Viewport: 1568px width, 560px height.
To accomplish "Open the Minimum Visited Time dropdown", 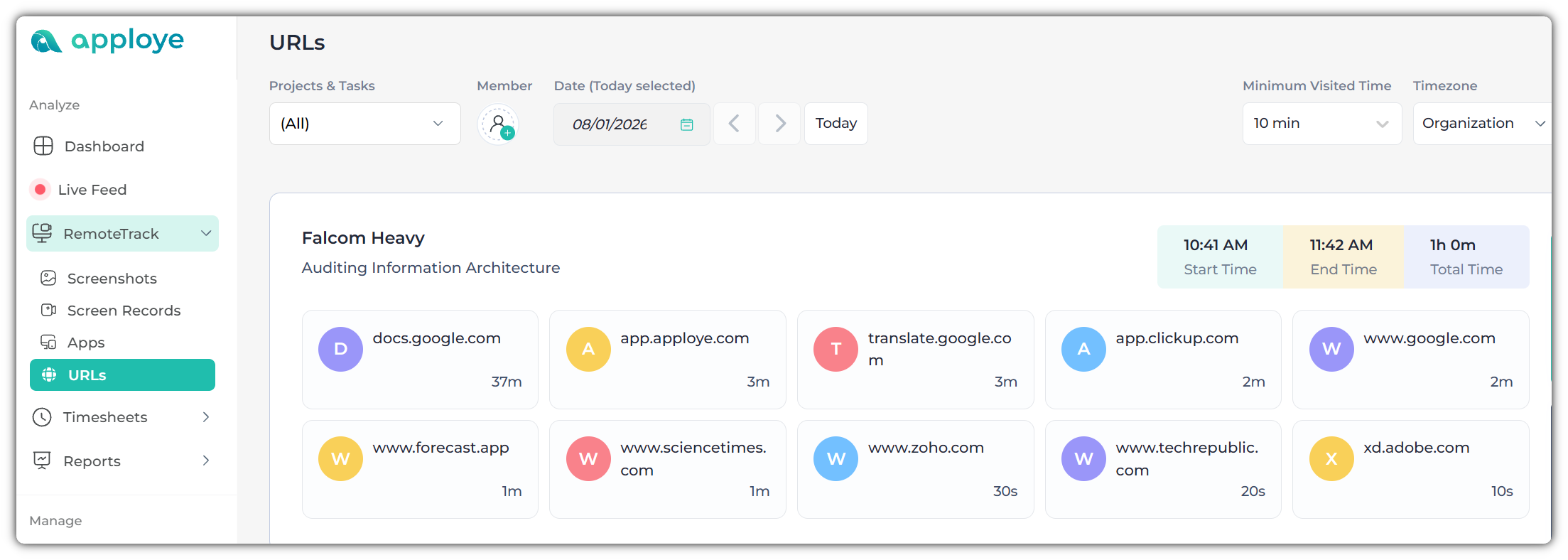I will point(1321,124).
